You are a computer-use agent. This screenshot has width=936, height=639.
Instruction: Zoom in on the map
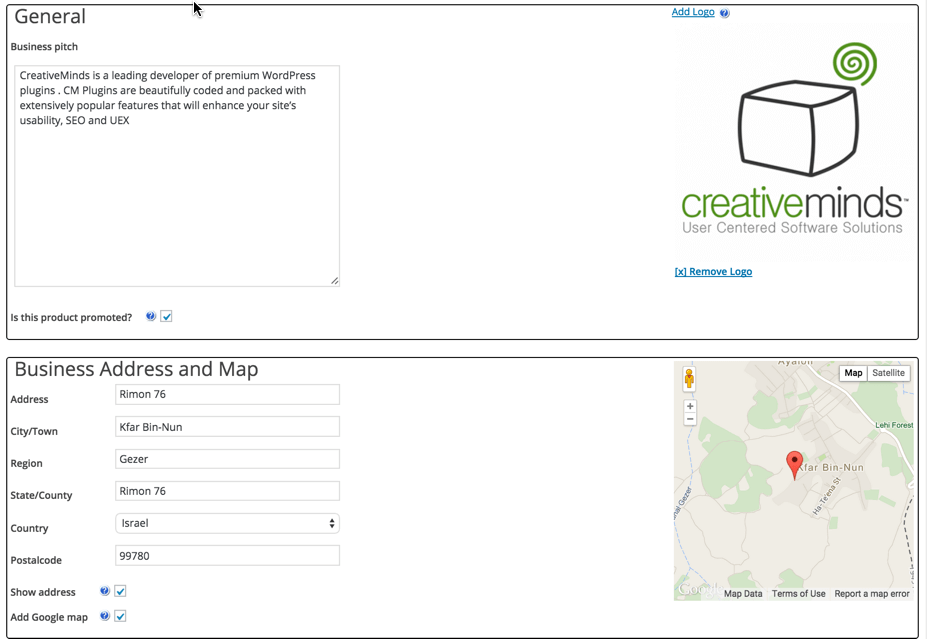(x=690, y=406)
